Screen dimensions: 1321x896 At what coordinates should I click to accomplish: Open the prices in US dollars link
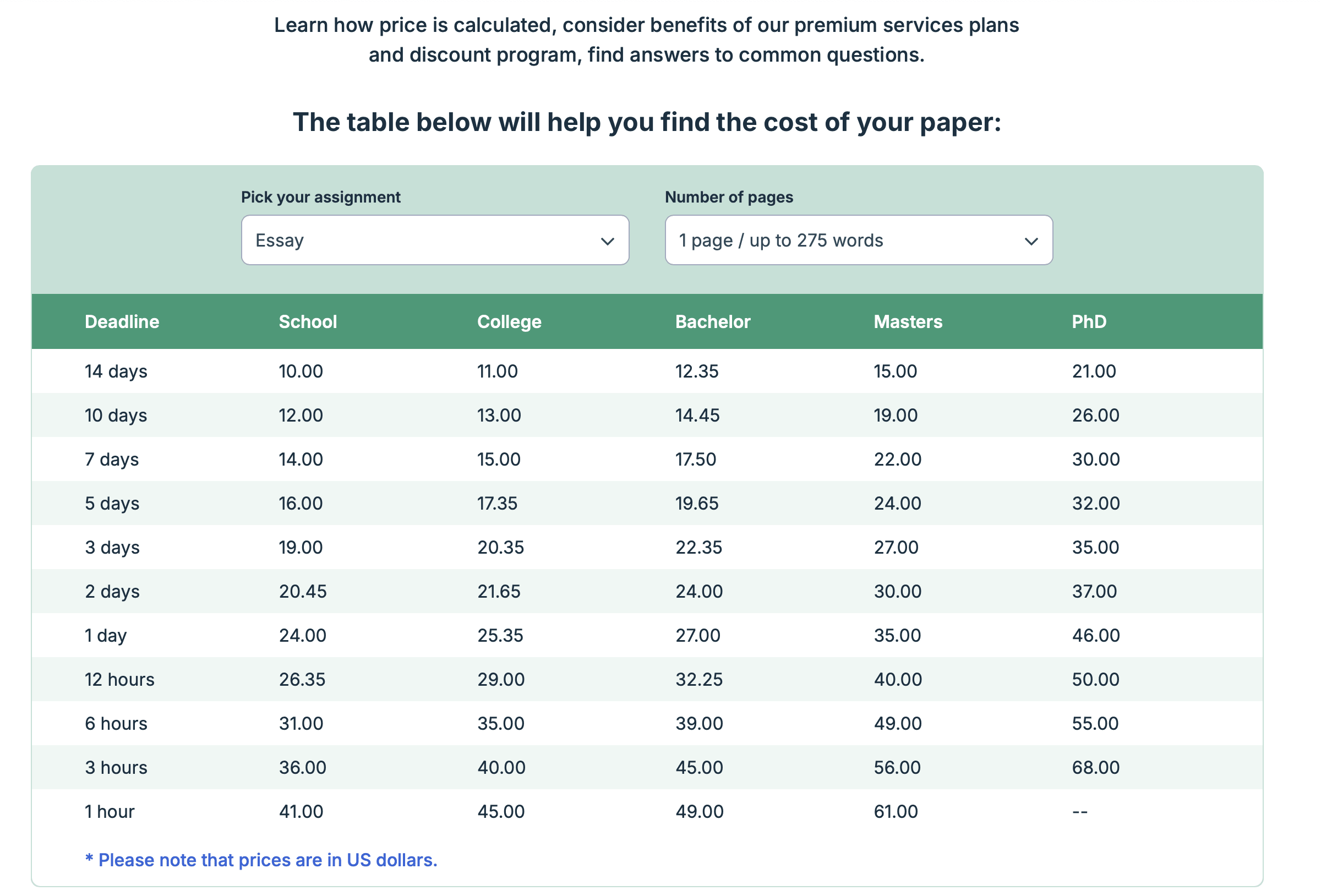[x=260, y=860]
